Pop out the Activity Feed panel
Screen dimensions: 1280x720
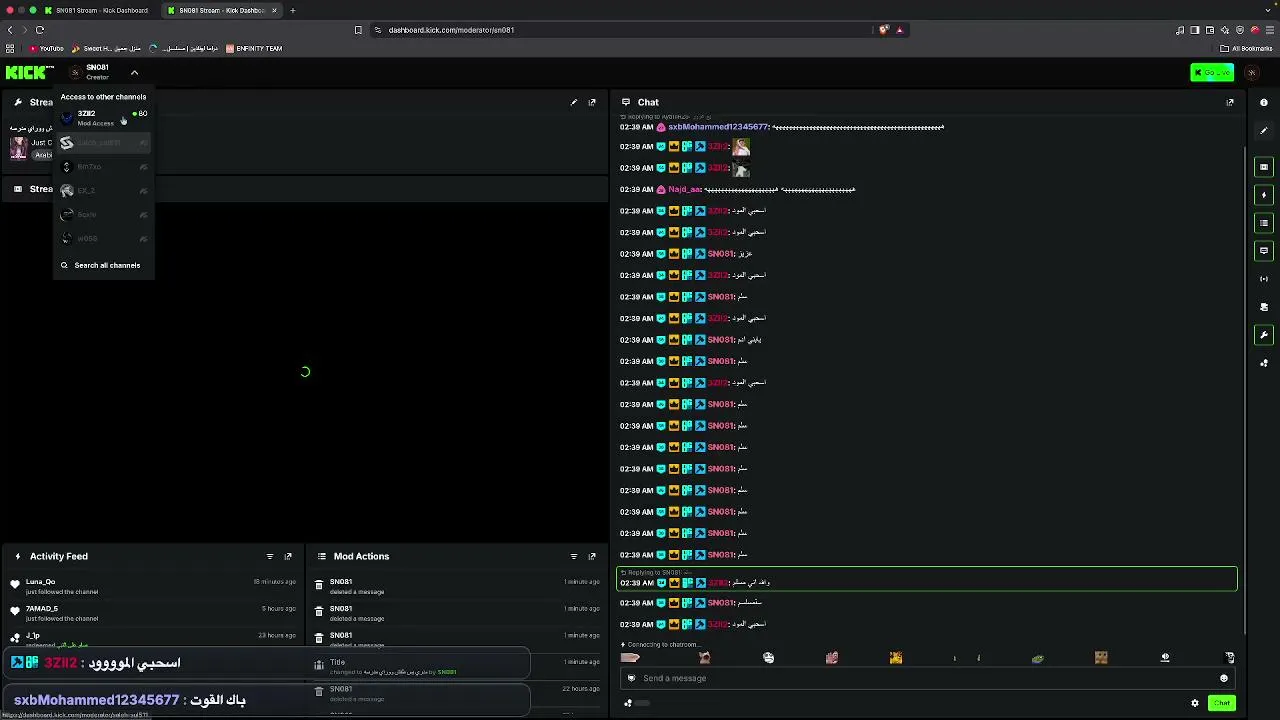tap(288, 556)
